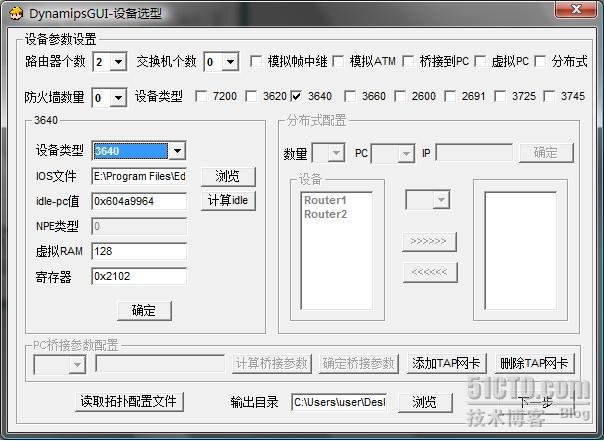This screenshot has height=441, width=604.
Task: Check the 2600 device type box
Action: click(400, 96)
